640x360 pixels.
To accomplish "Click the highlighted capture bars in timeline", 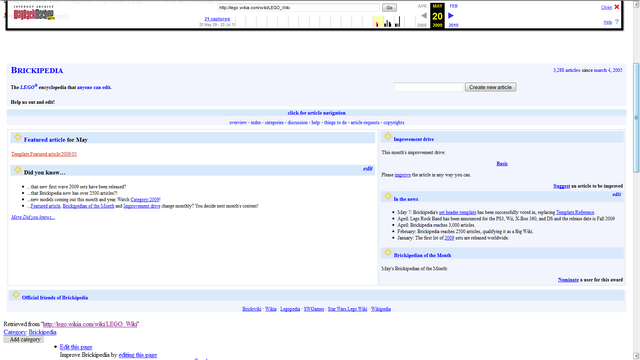I will [x=378, y=22].
